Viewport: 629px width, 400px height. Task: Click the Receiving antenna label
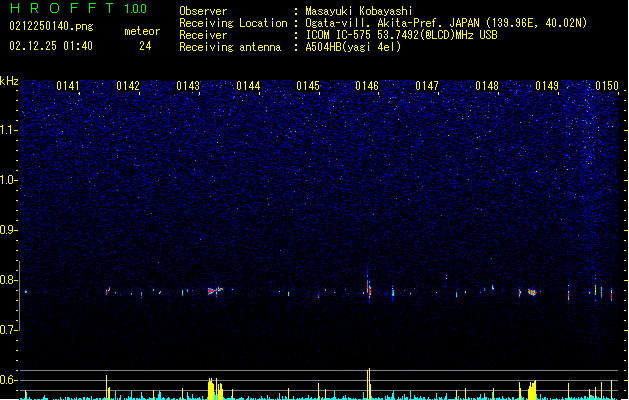(x=230, y=47)
